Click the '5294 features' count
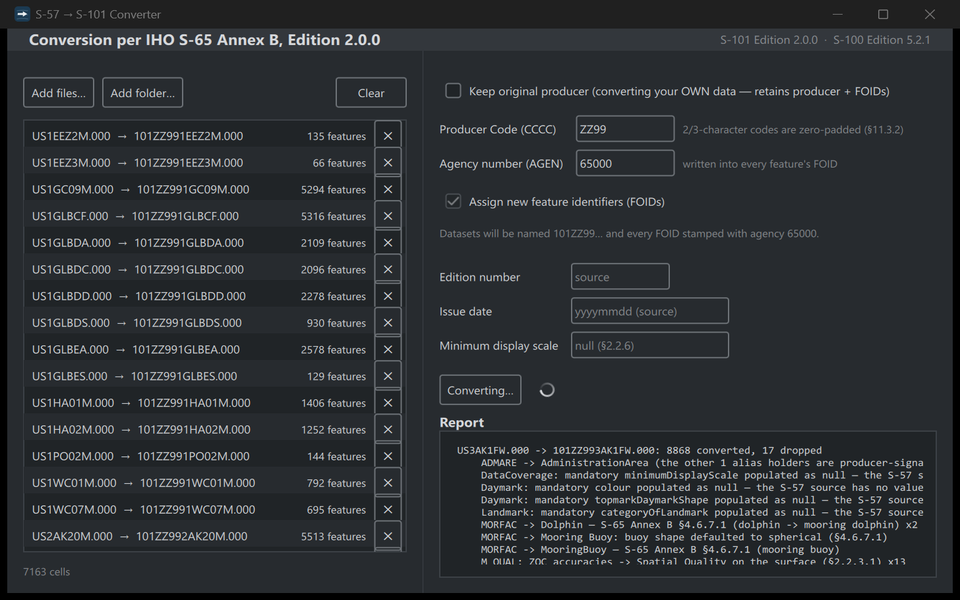Viewport: 960px width, 600px height. pyautogui.click(x=333, y=190)
